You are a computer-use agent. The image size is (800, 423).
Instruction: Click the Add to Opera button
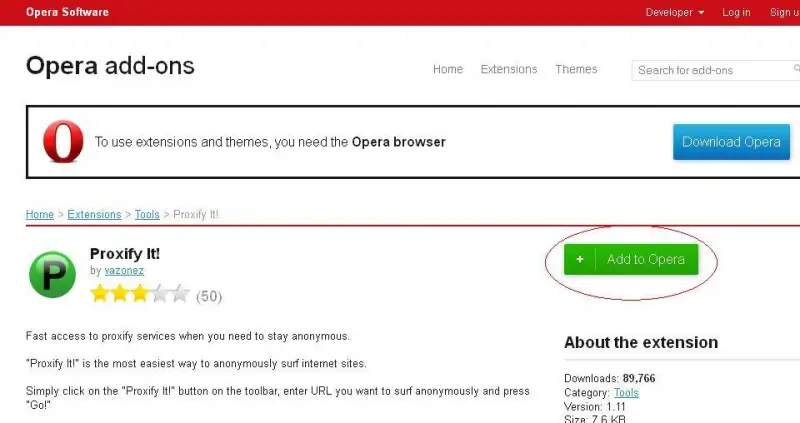point(631,259)
